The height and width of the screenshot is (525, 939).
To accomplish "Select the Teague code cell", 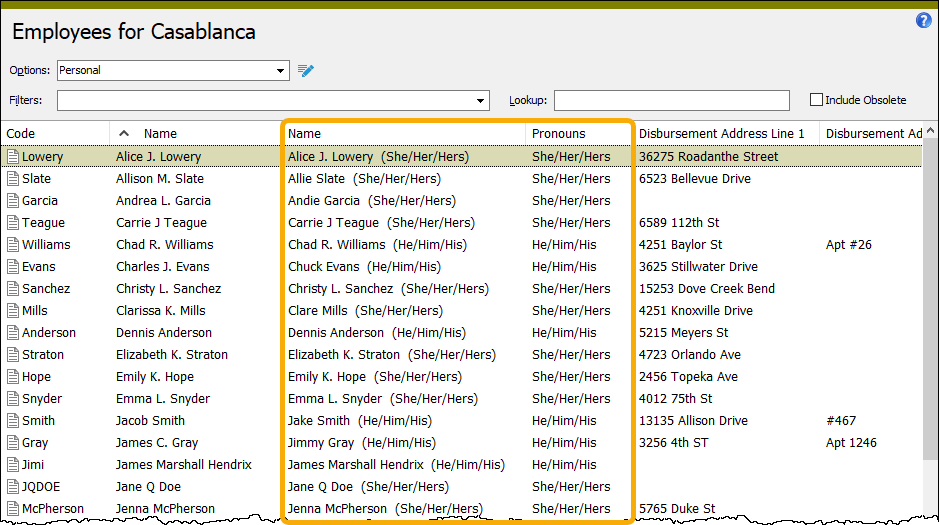I will (x=43, y=223).
